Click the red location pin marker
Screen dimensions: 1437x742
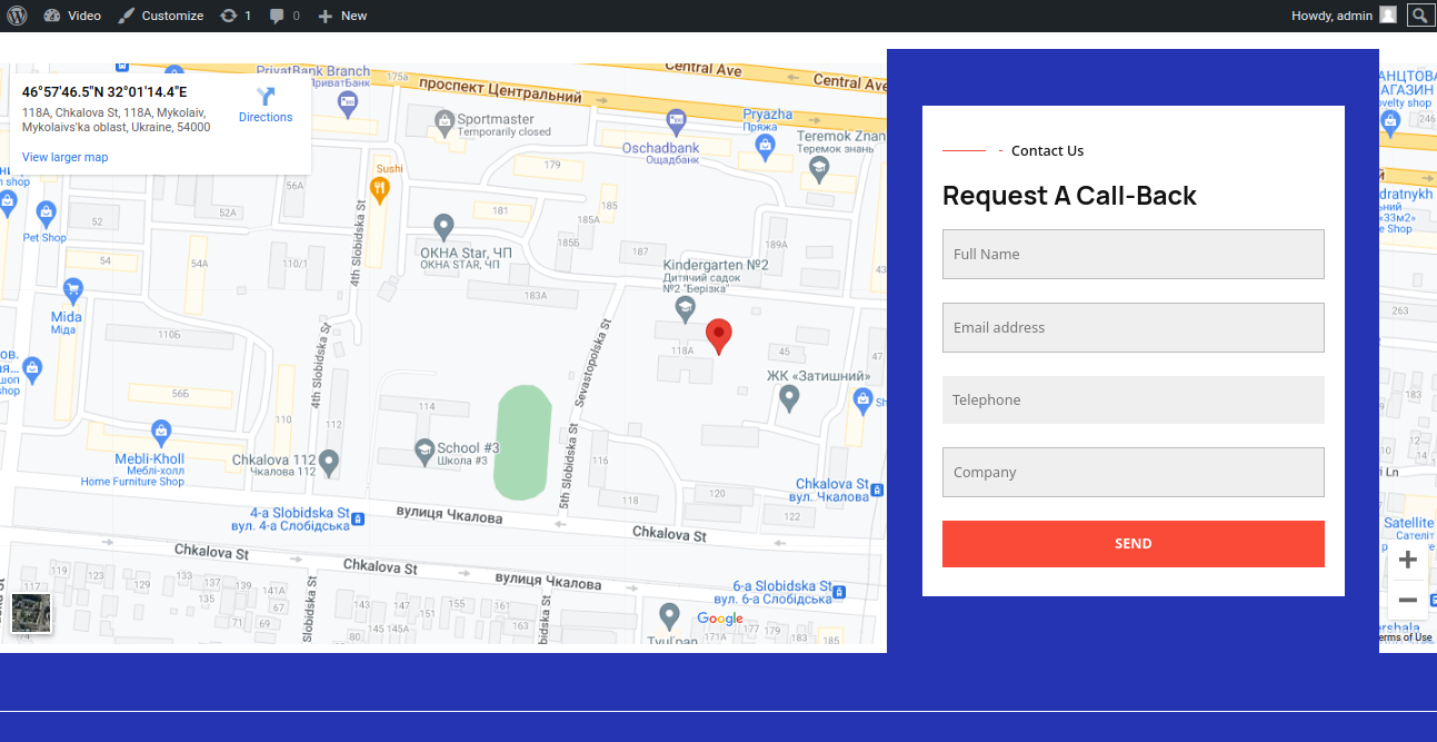pos(718,335)
